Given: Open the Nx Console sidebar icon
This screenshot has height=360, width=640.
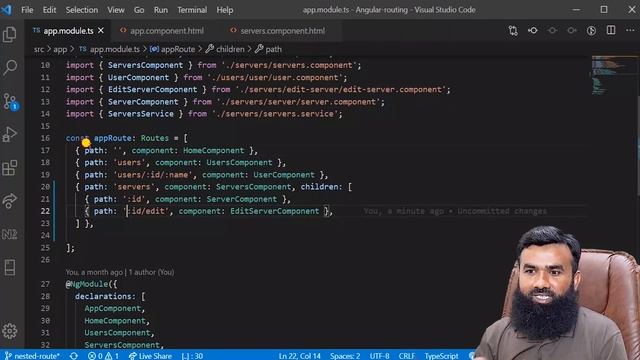Looking at the screenshot, I should point(10,234).
